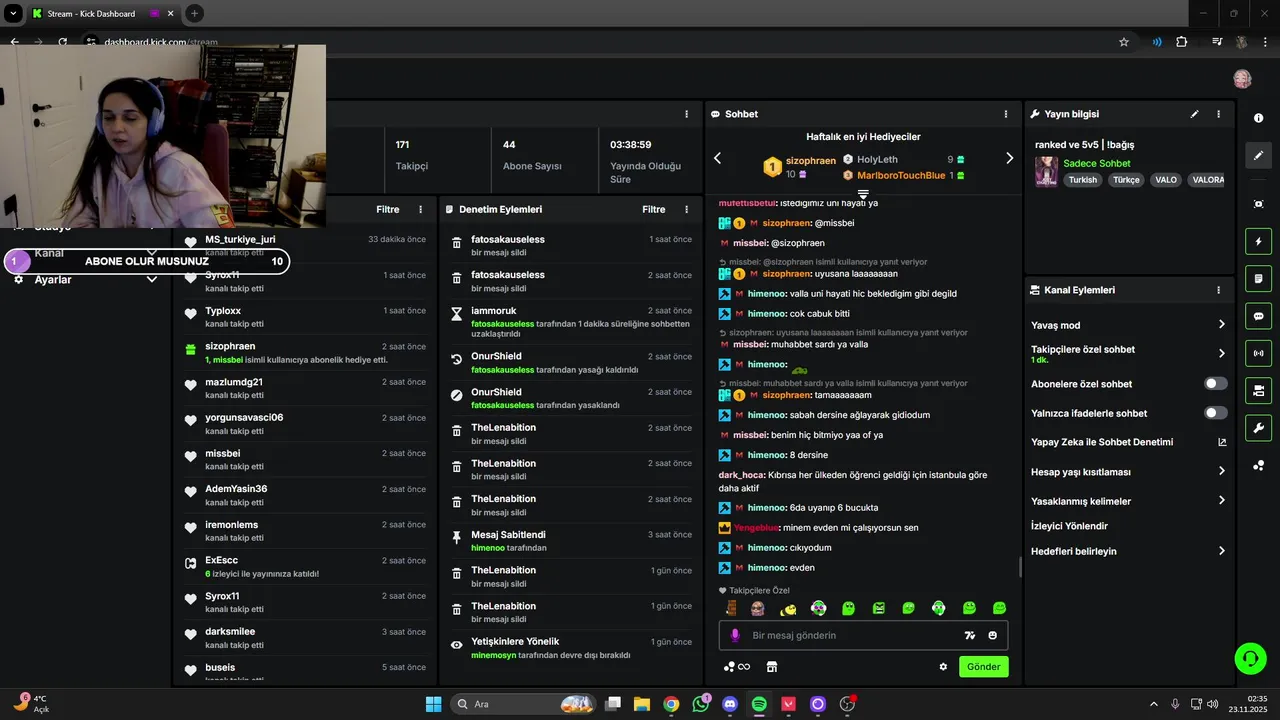Viewport: 1280px width, 720px height.
Task: Toggle Yalnızca ifadelerle sohbet switch
Action: [x=1216, y=413]
